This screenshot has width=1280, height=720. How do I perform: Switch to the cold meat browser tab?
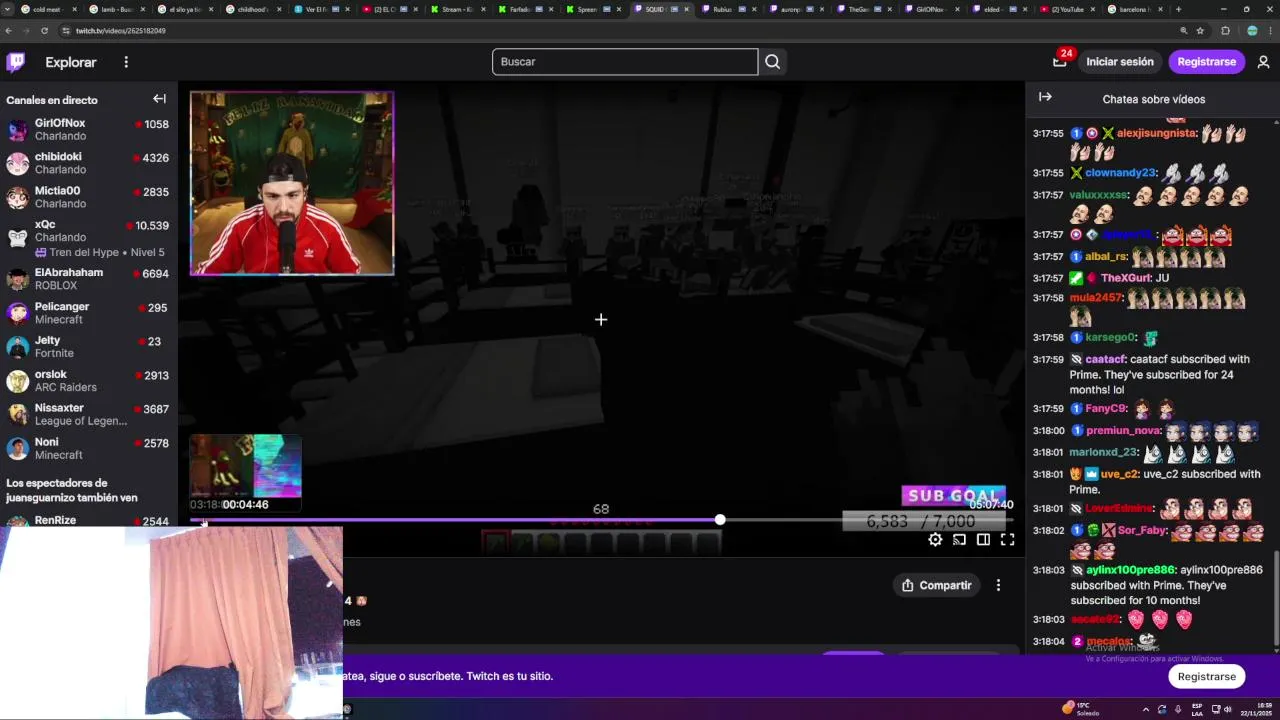[x=48, y=9]
